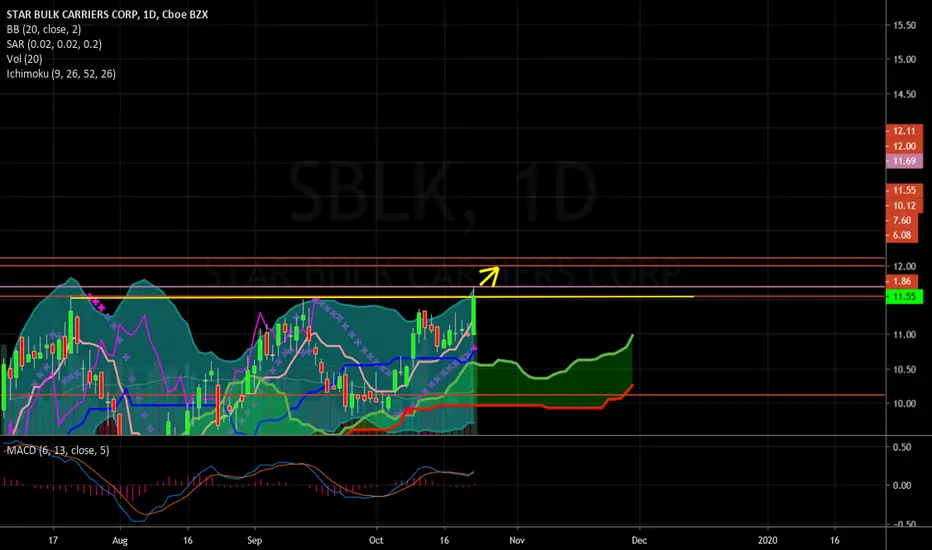Click the red 10.12 price label
The width and height of the screenshot is (932, 550).
pos(904,206)
